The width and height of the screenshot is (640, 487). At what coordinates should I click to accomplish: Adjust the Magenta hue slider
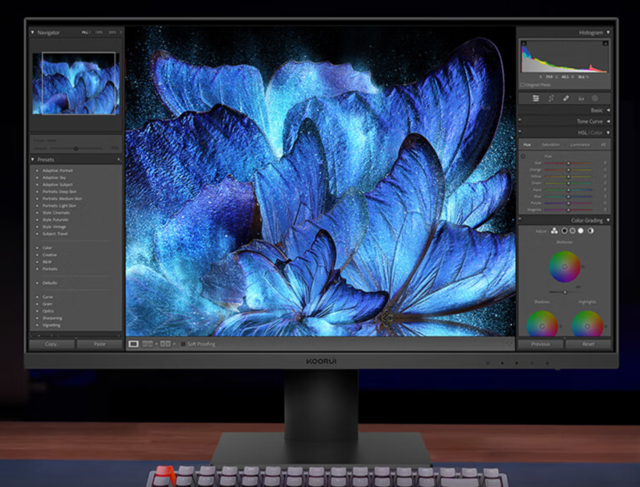[x=568, y=210]
